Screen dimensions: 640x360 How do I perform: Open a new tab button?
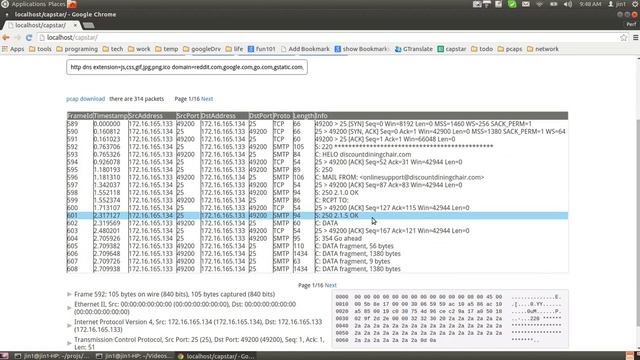[x=89, y=25]
